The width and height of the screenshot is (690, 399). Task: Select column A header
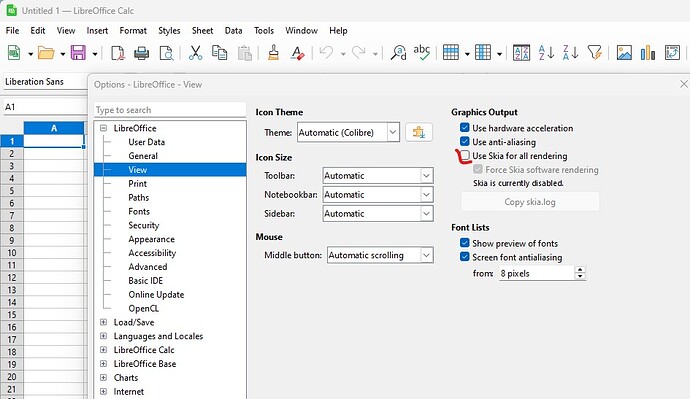54,128
